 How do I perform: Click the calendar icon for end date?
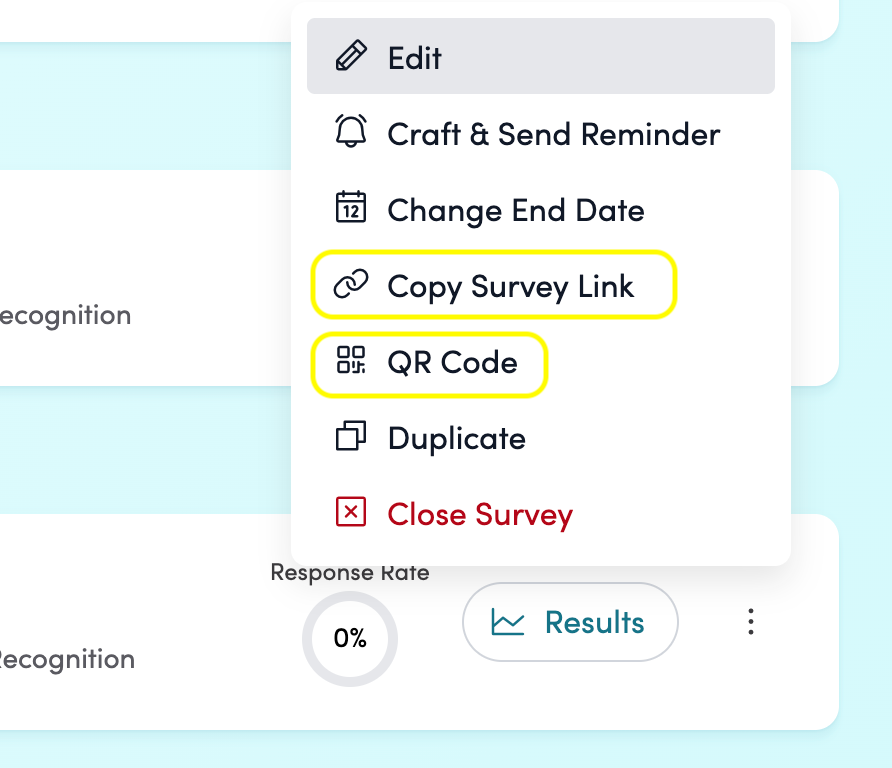[351, 209]
